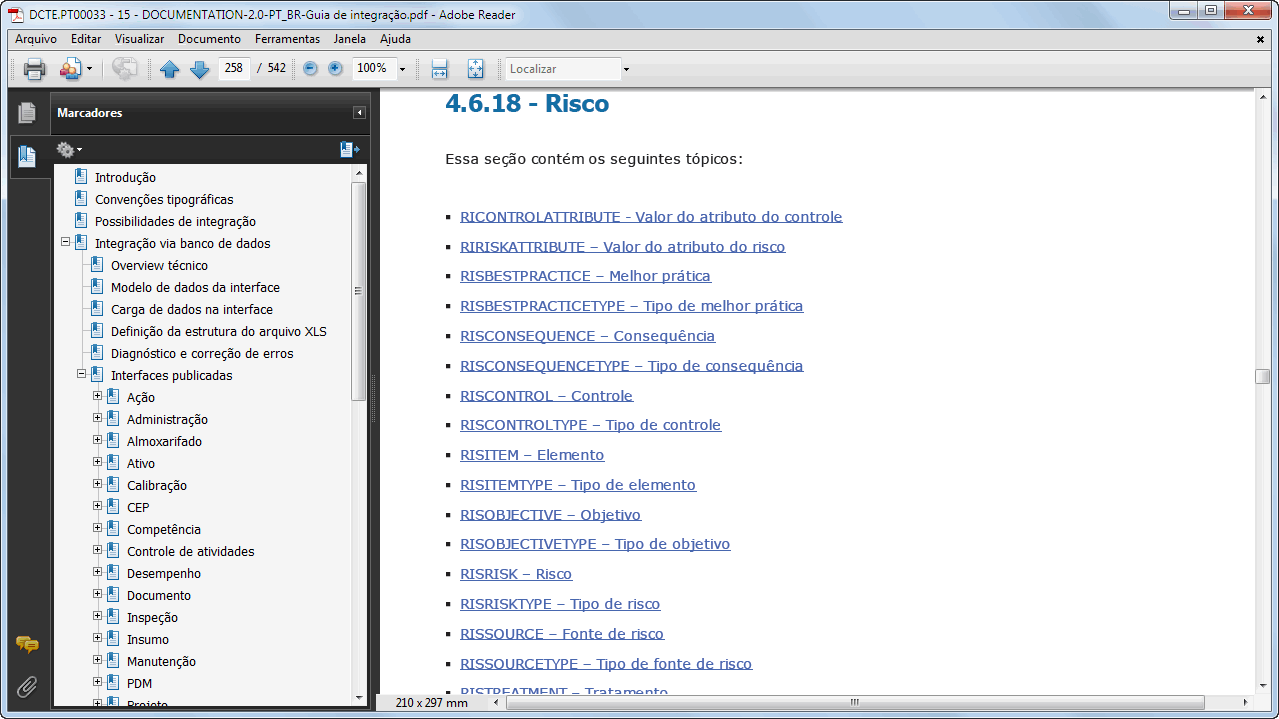Open the zoom percentage dropdown arrow
The width and height of the screenshot is (1279, 719).
coord(402,69)
